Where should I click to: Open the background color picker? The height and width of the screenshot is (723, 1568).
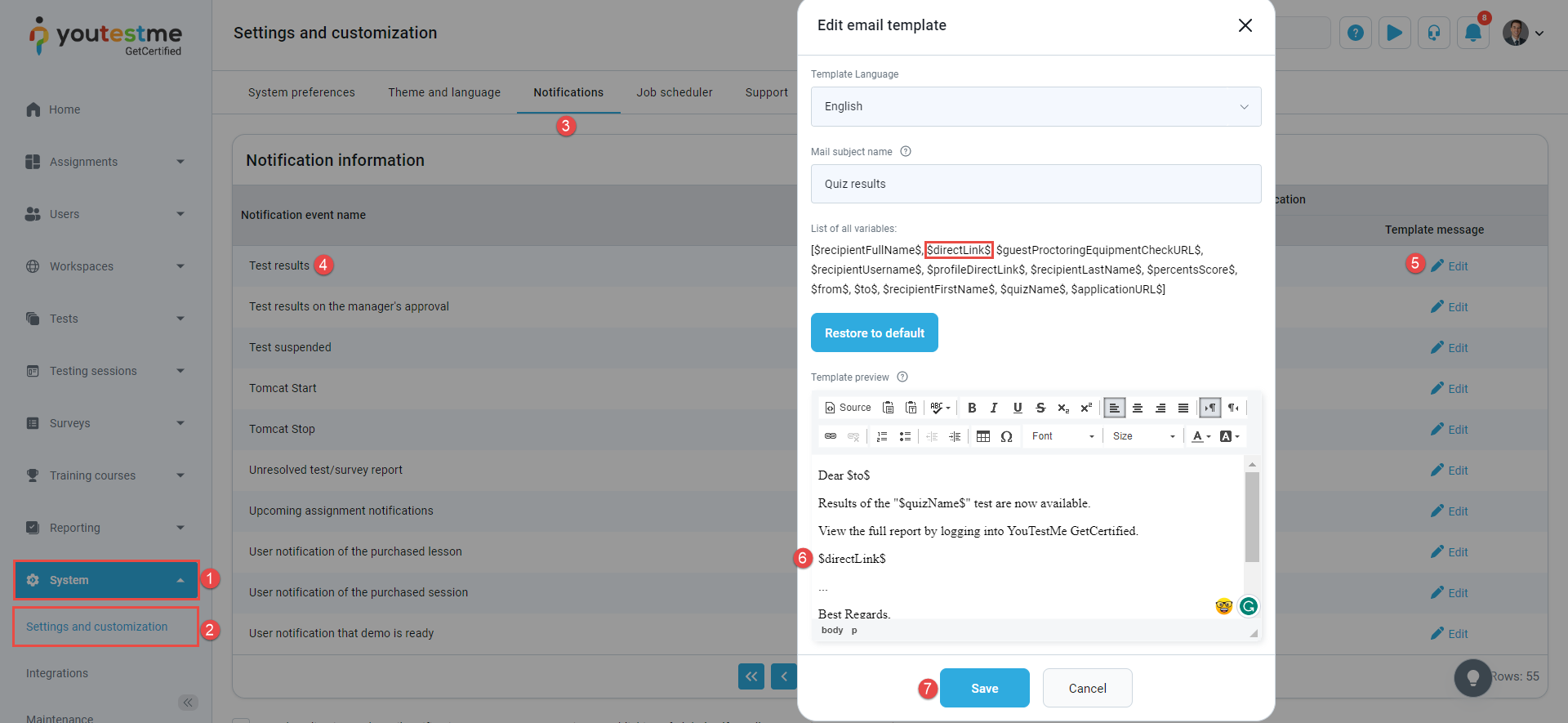(x=1229, y=436)
